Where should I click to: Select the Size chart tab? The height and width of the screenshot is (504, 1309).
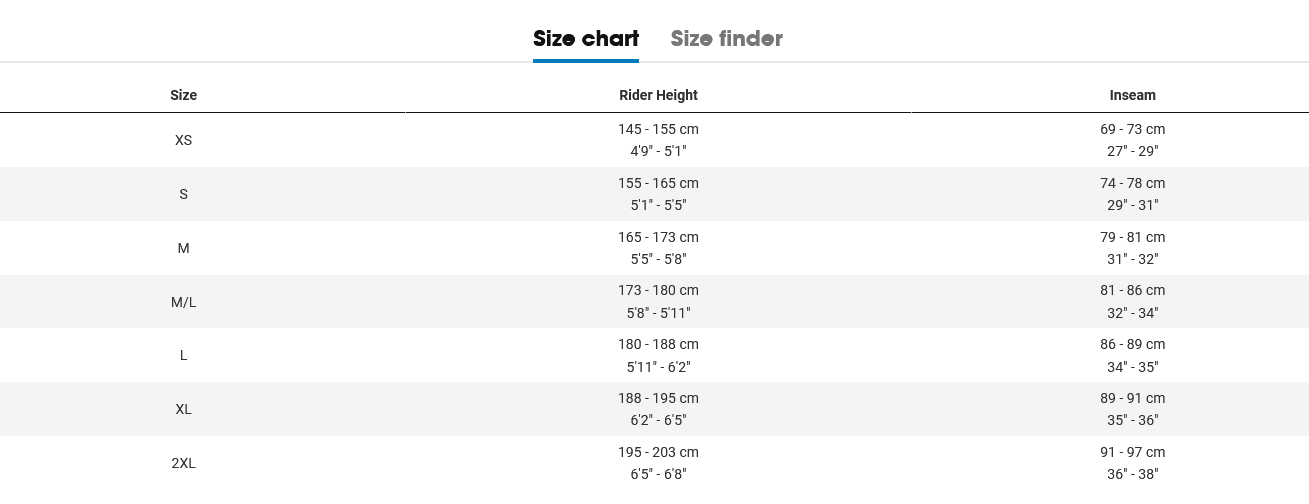(x=586, y=39)
